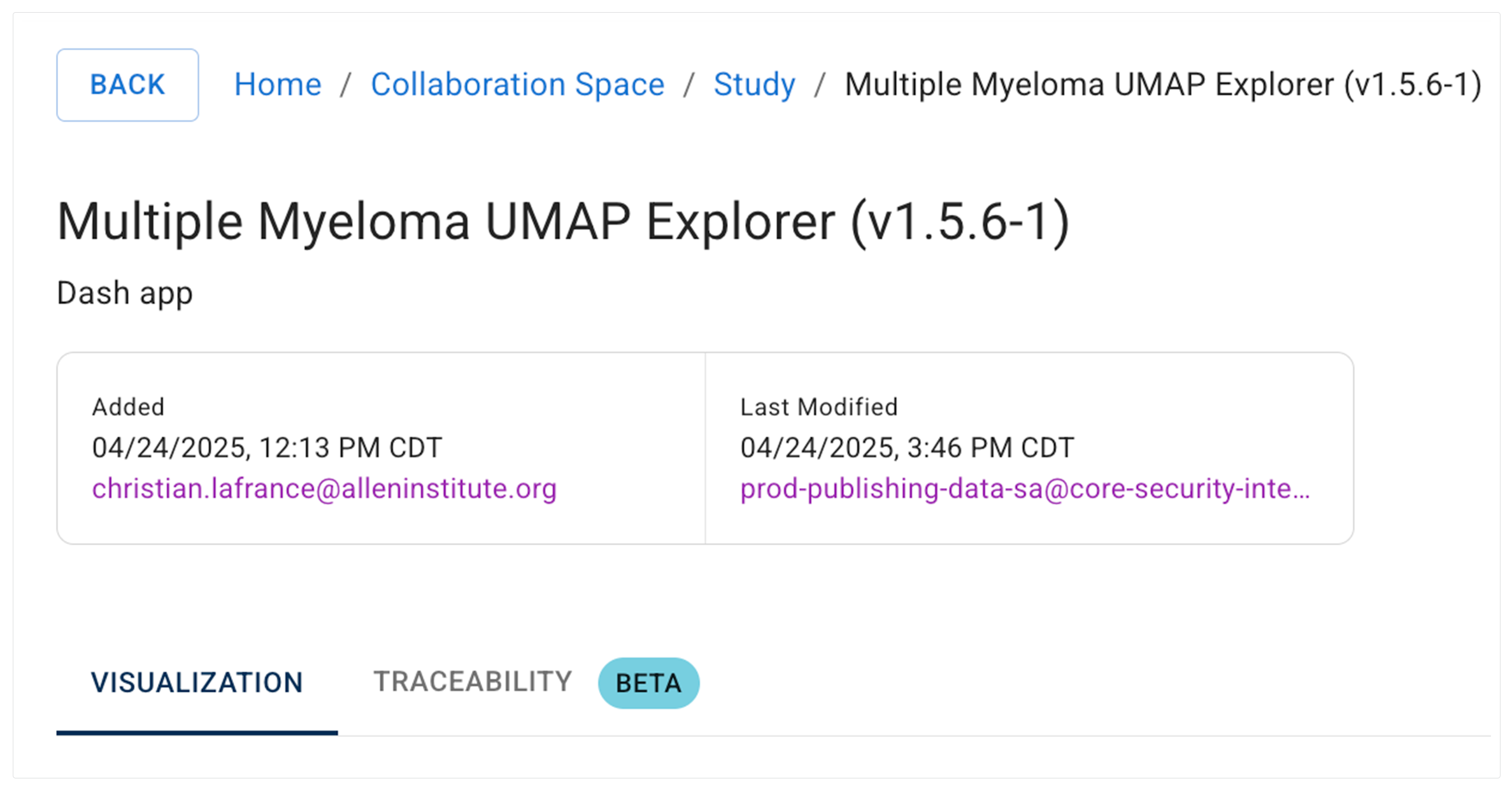Open the prod-publishing-data-sa account link

coord(1024,489)
